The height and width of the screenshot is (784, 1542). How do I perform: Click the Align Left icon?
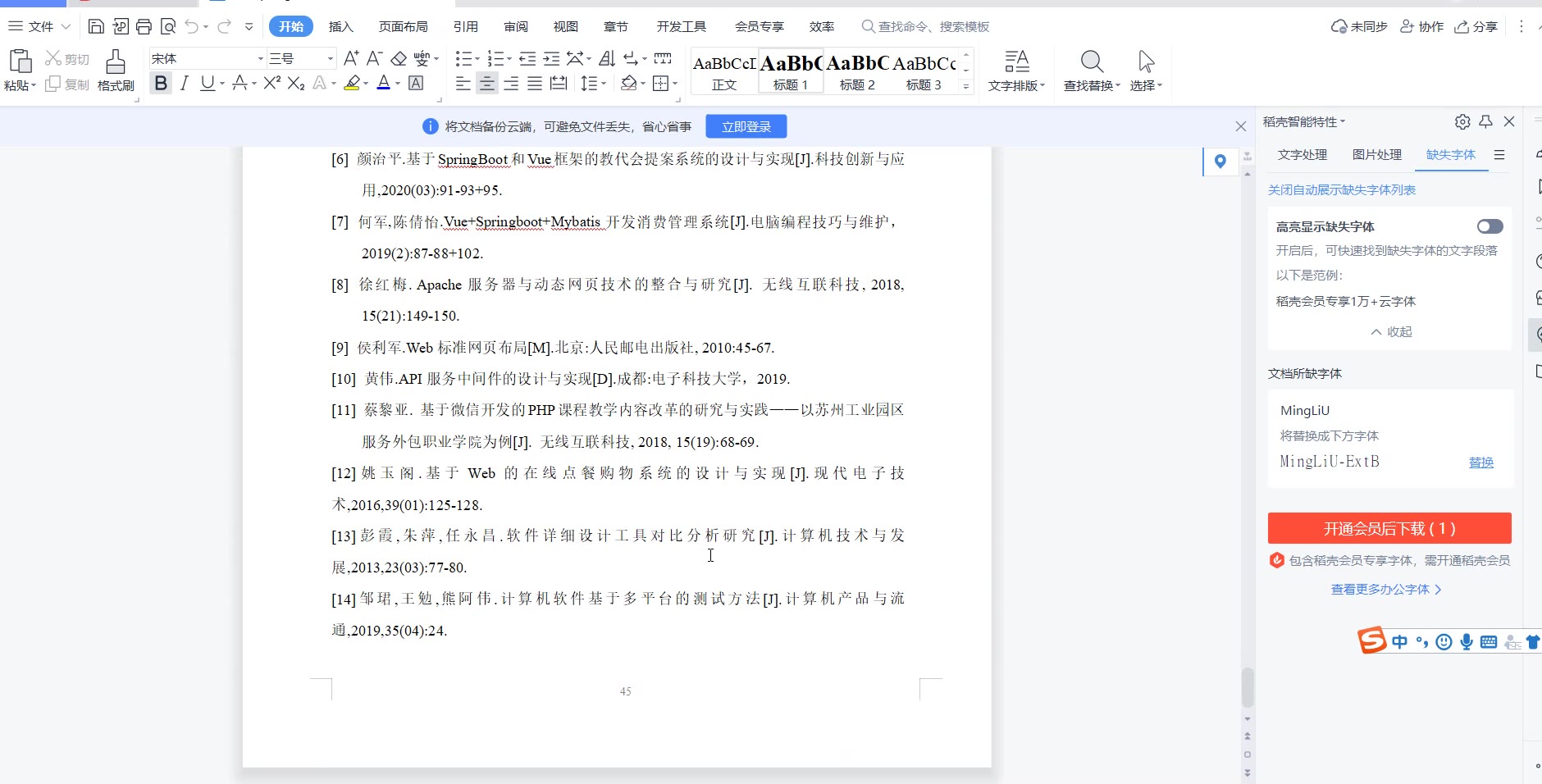click(463, 83)
